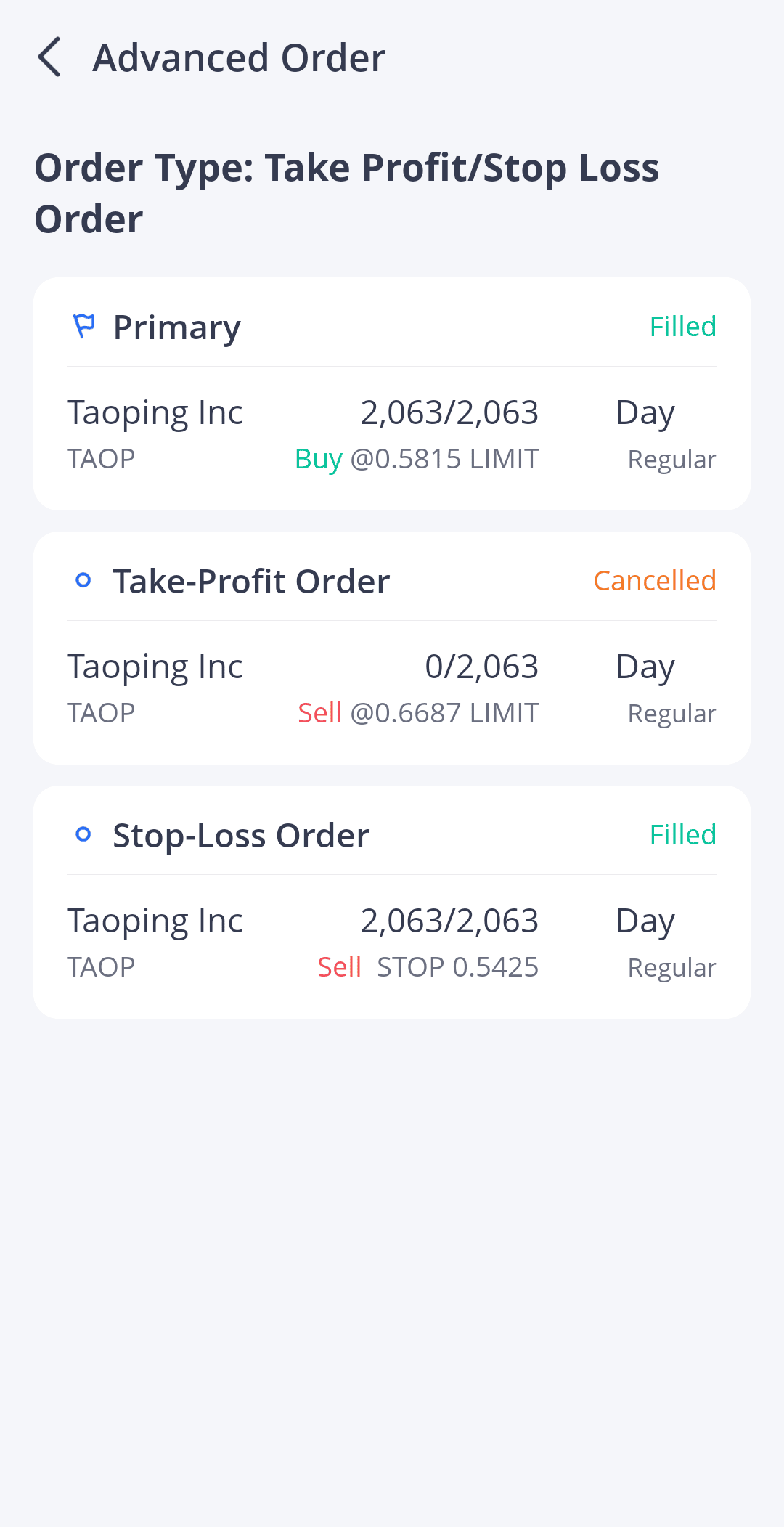784x1527 pixels.
Task: Tap the back arrow icon
Action: tap(49, 57)
